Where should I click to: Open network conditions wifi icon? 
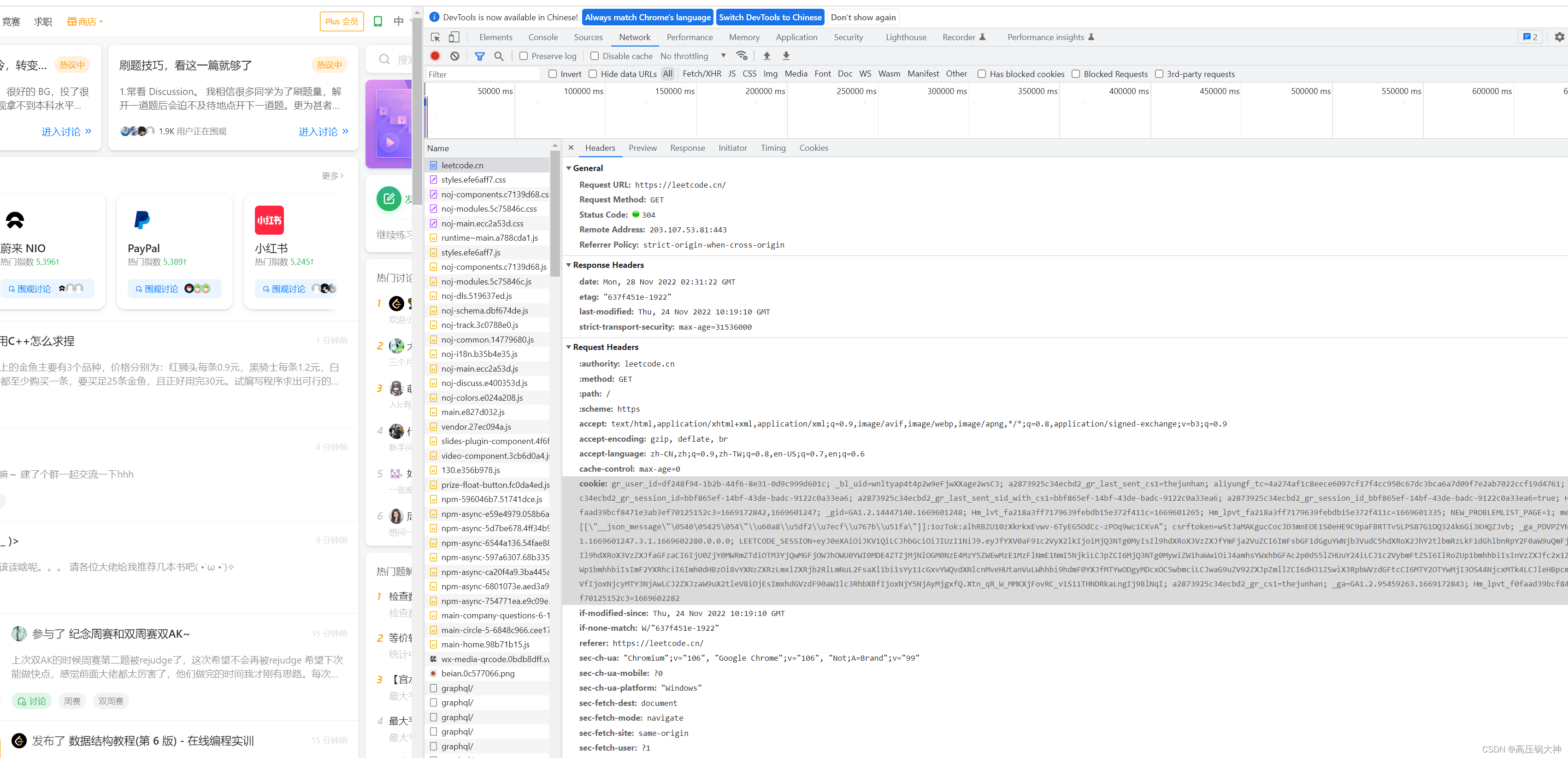(x=742, y=56)
